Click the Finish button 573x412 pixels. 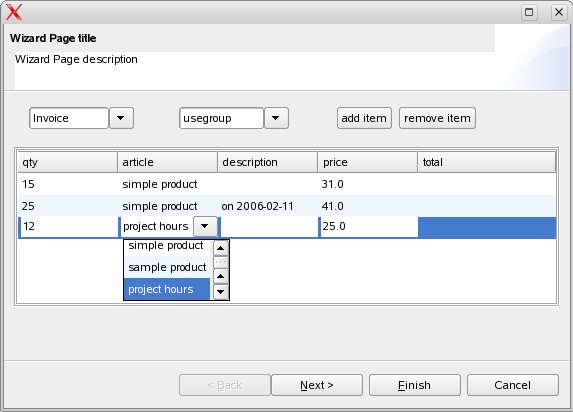point(415,385)
